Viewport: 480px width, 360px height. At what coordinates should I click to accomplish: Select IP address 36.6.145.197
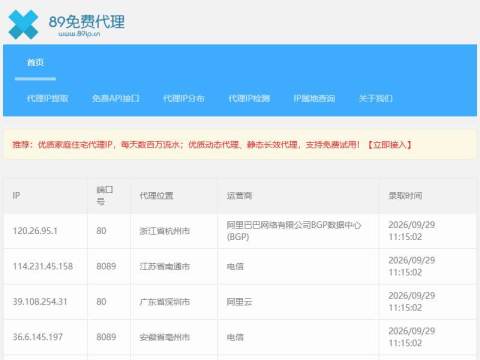(38, 337)
